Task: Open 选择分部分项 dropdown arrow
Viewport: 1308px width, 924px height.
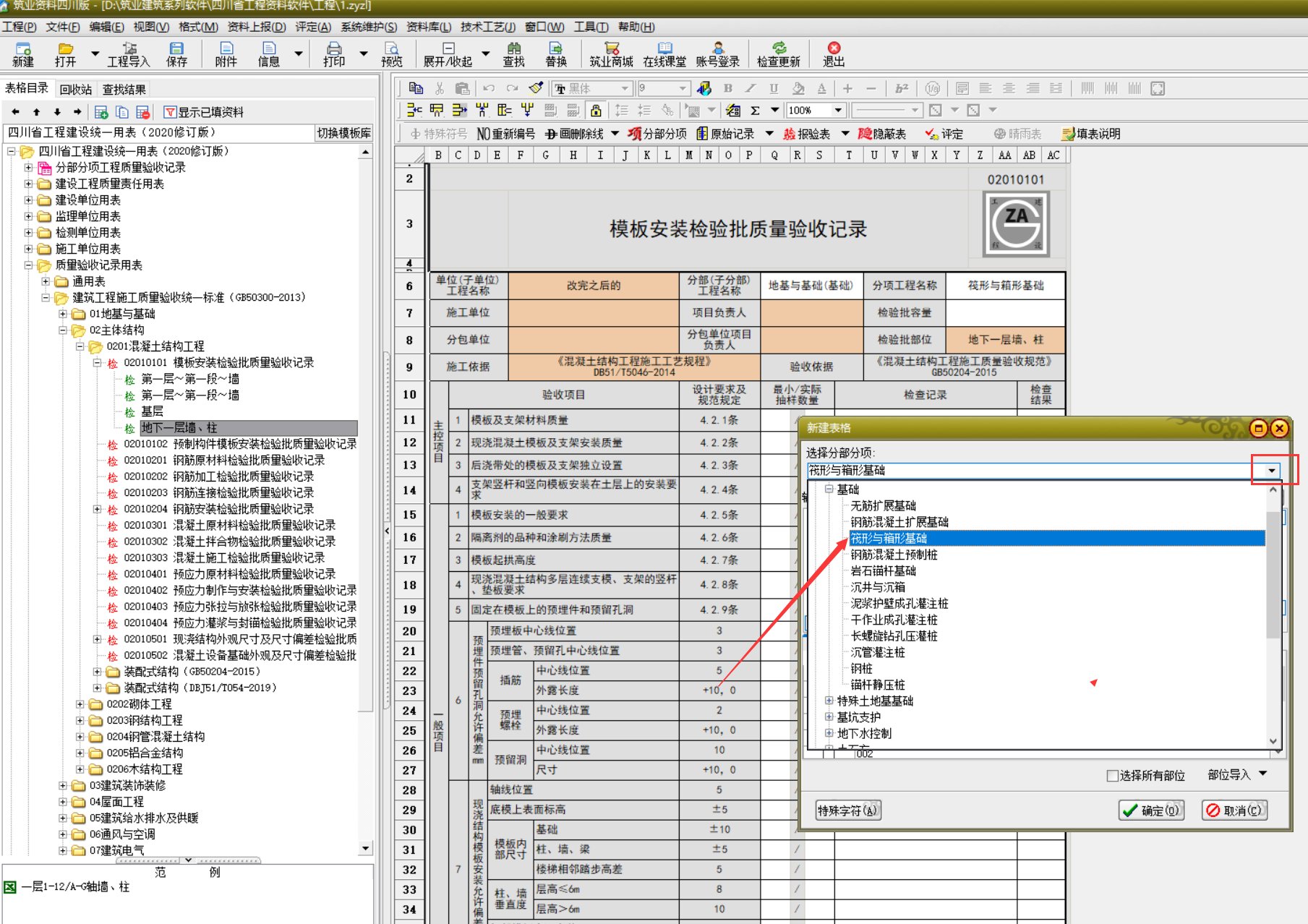Action: [x=1271, y=470]
